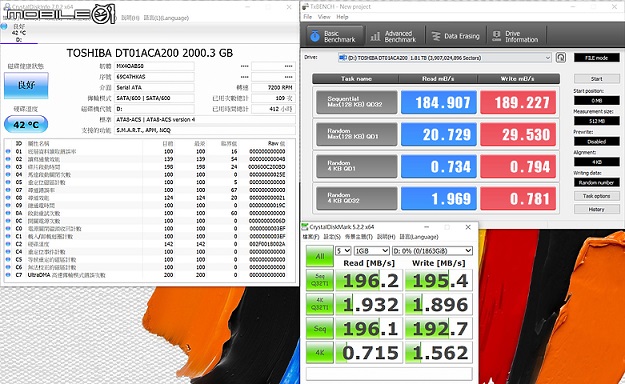Click the 196.2 read result

[369, 280]
